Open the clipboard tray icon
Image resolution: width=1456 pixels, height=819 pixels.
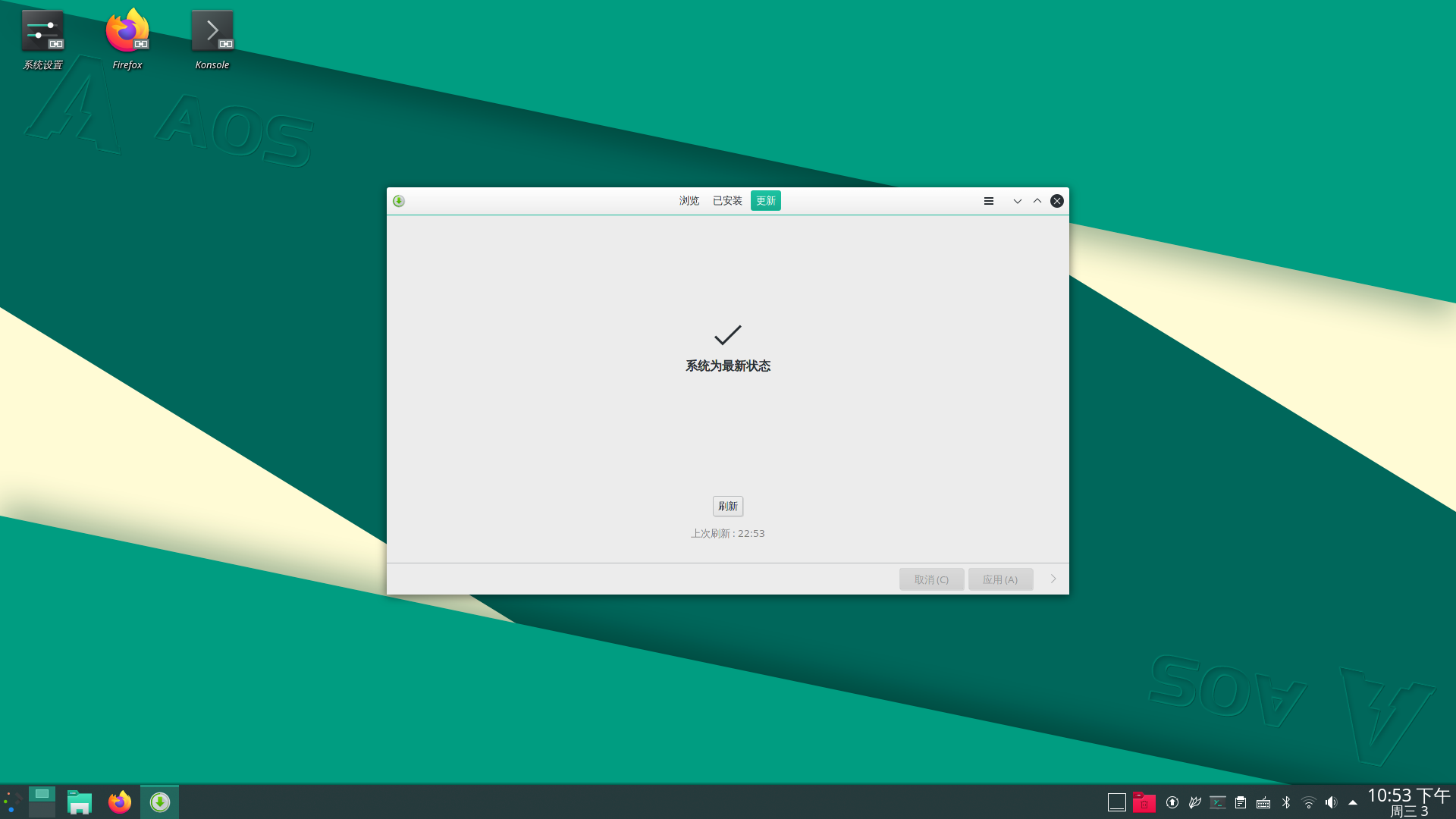(1241, 802)
